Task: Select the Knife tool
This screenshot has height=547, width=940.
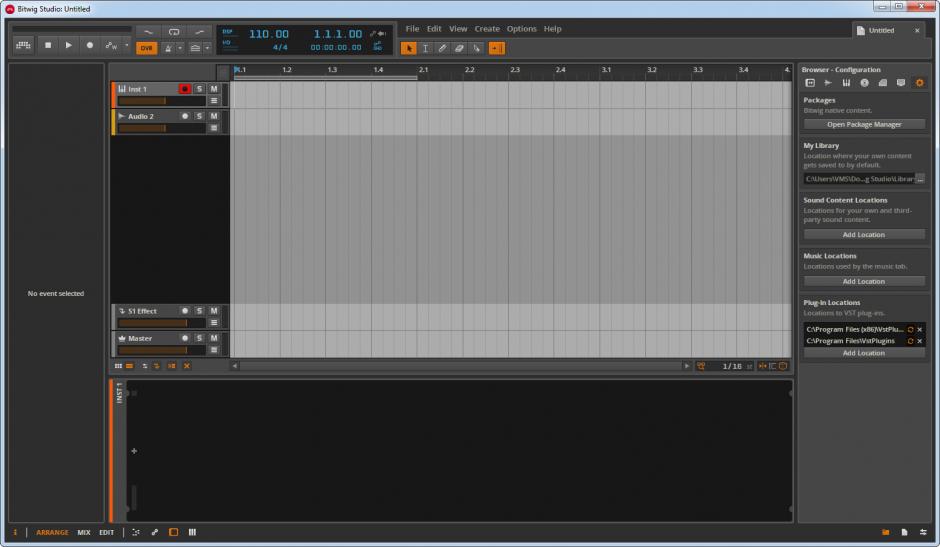Action: (476, 48)
